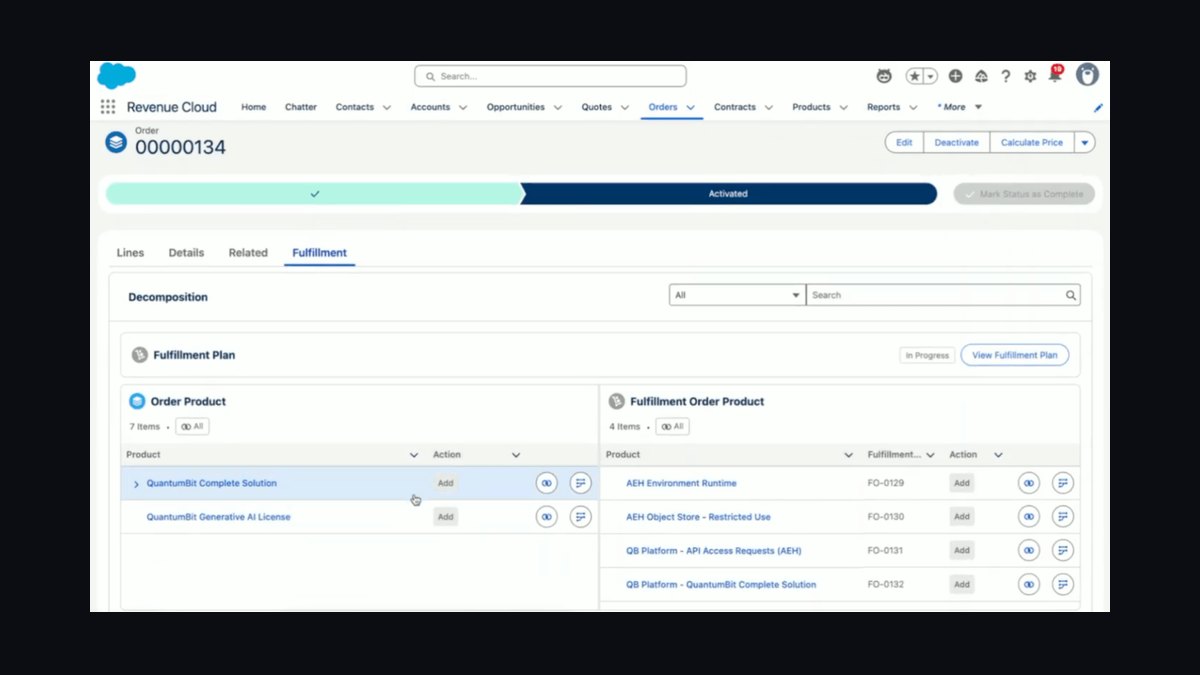Open the Astro guidance center icon
Viewport: 1200px width, 675px height.
pos(884,76)
